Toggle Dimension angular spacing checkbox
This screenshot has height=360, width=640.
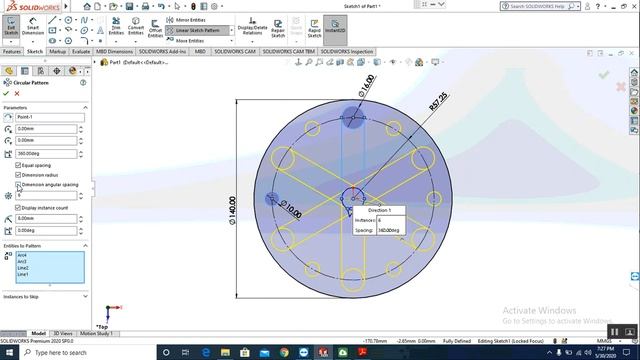(x=18, y=184)
